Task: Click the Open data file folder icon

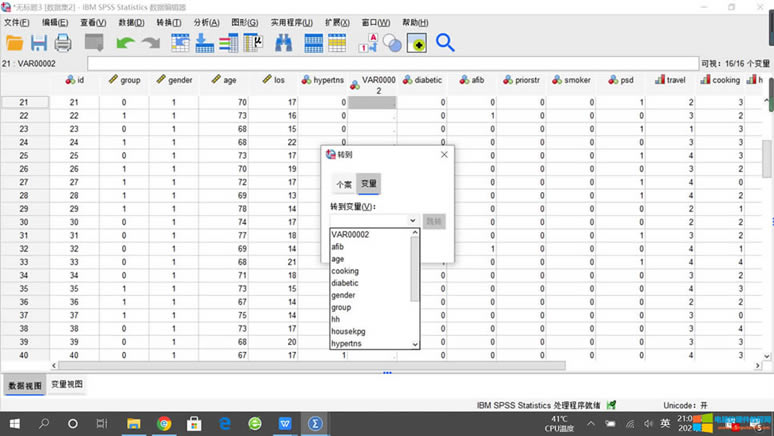Action: 14,43
